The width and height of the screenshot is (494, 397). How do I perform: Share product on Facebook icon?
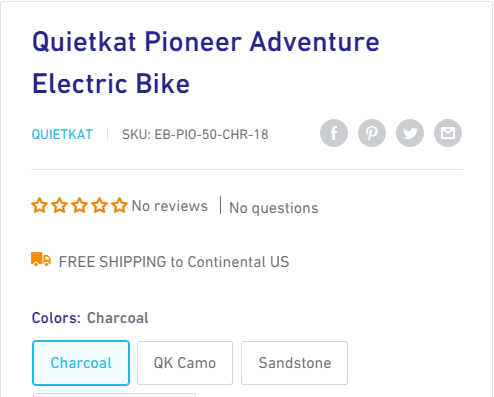coord(334,133)
